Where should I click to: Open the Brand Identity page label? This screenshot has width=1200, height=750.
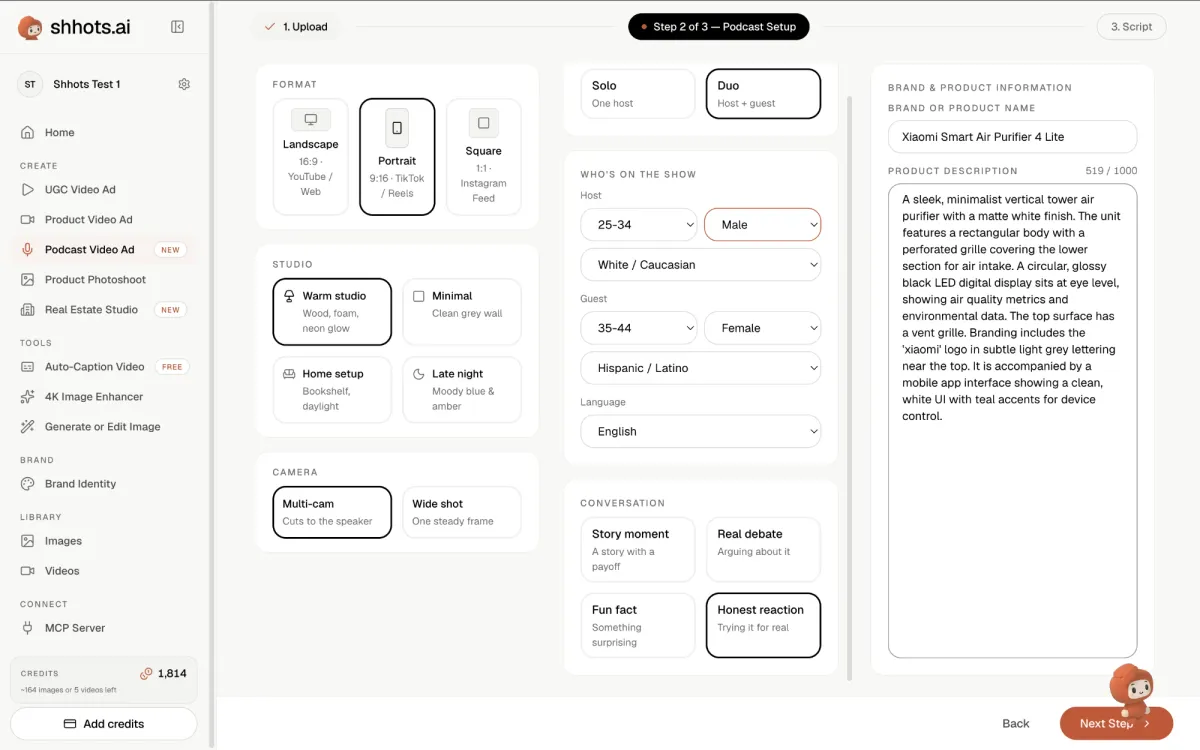tap(80, 484)
